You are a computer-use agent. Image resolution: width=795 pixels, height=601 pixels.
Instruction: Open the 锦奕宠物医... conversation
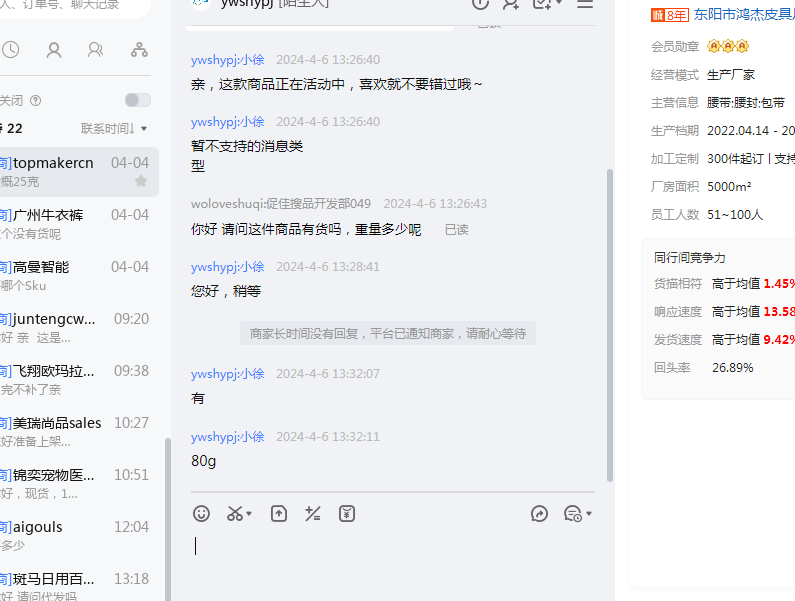pyautogui.click(x=79, y=484)
